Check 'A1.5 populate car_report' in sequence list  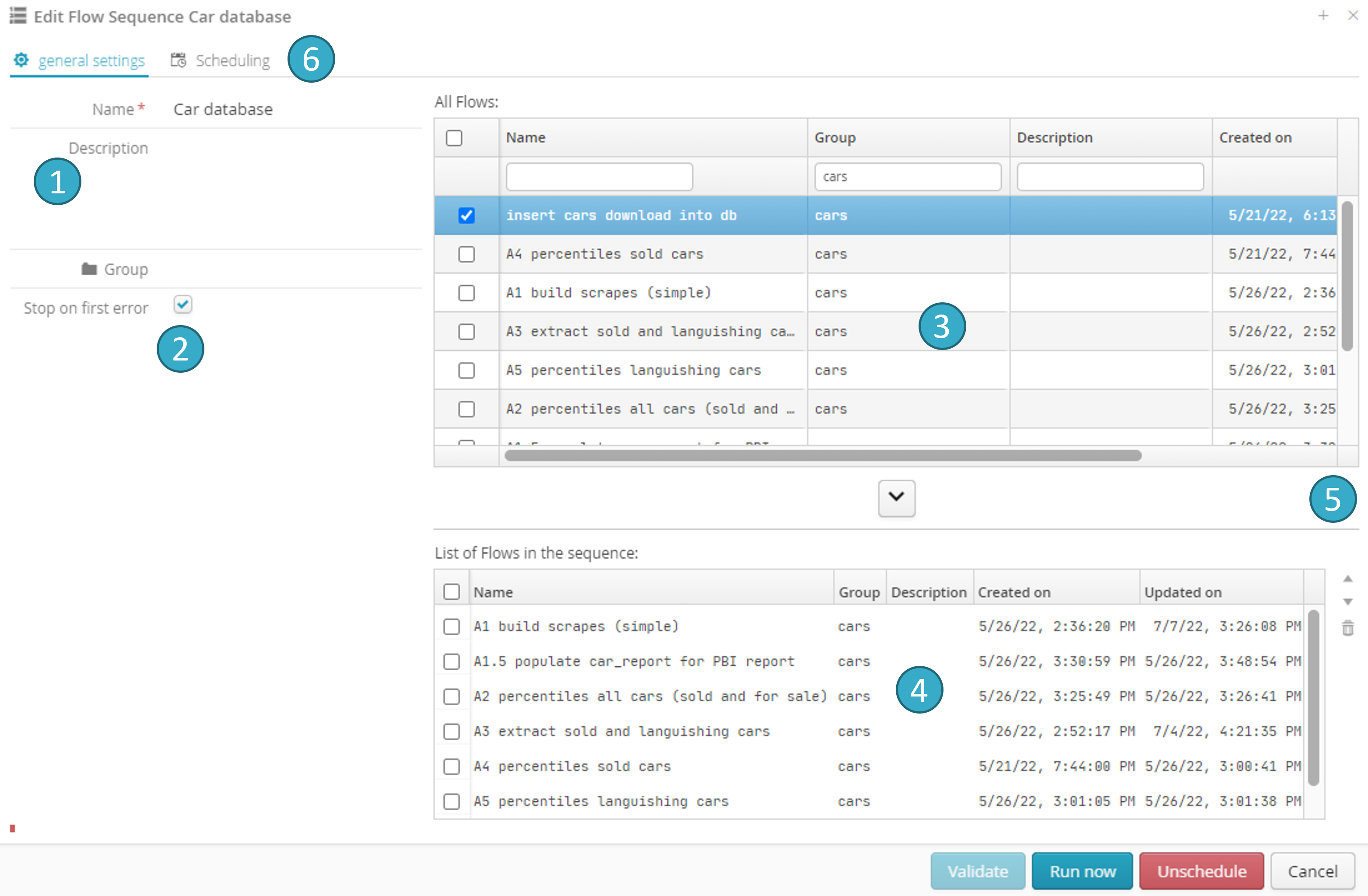pyautogui.click(x=452, y=661)
